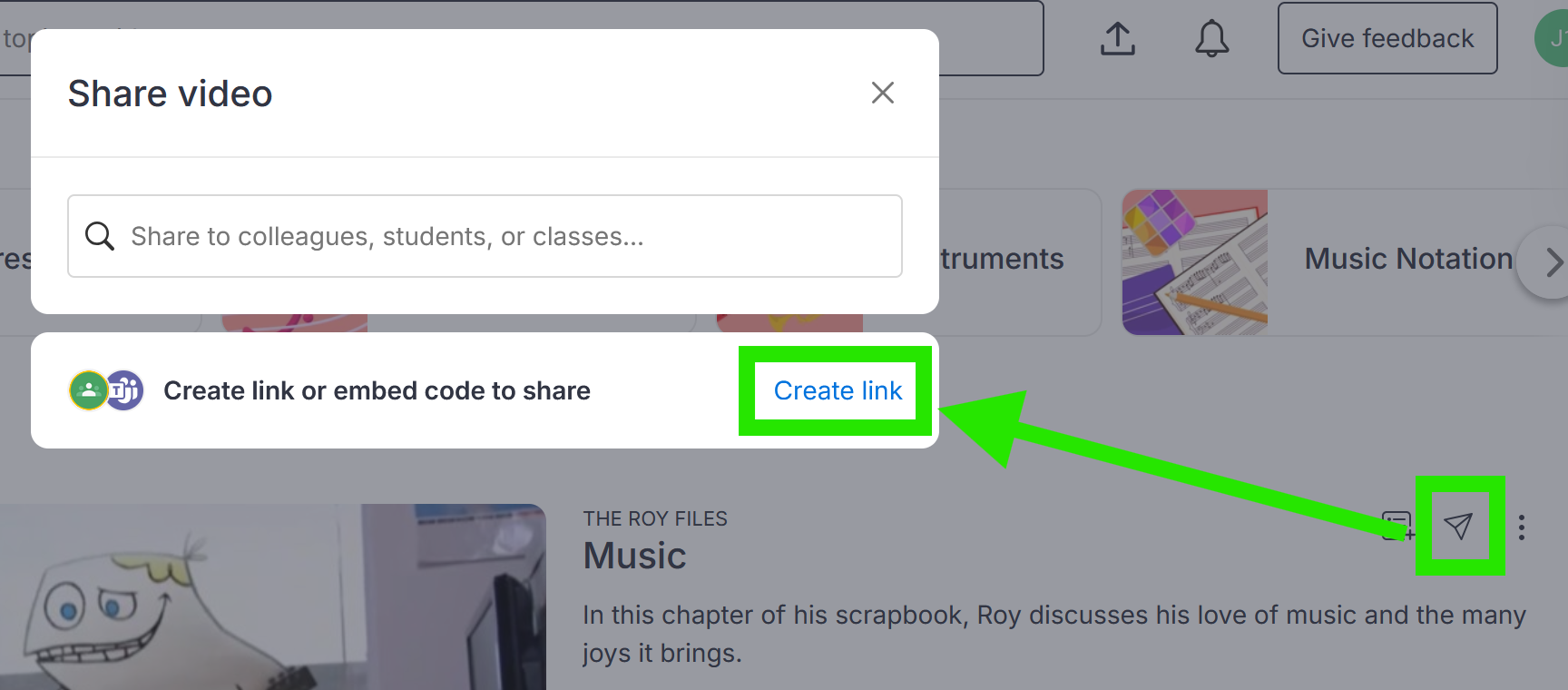1568x690 pixels.
Task: Click the paper plane share icon
Action: pos(1457,526)
